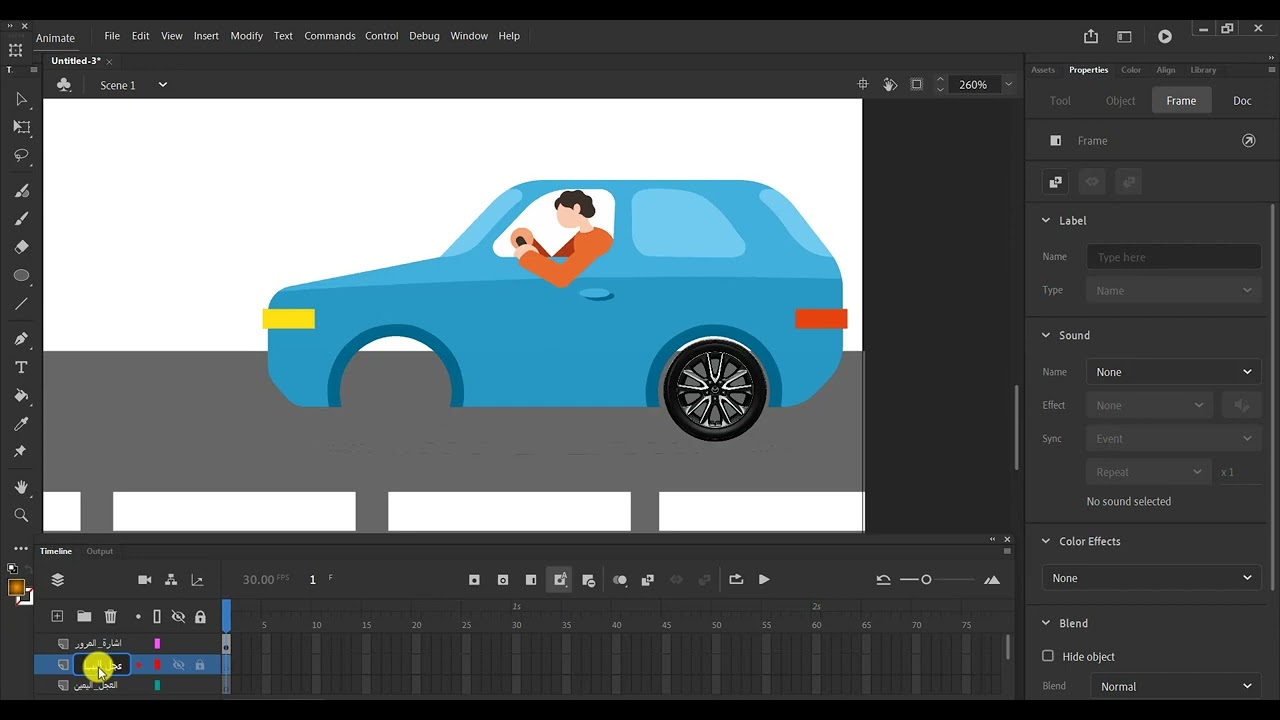
Task: Collapse the Blend section
Action: click(x=1046, y=623)
